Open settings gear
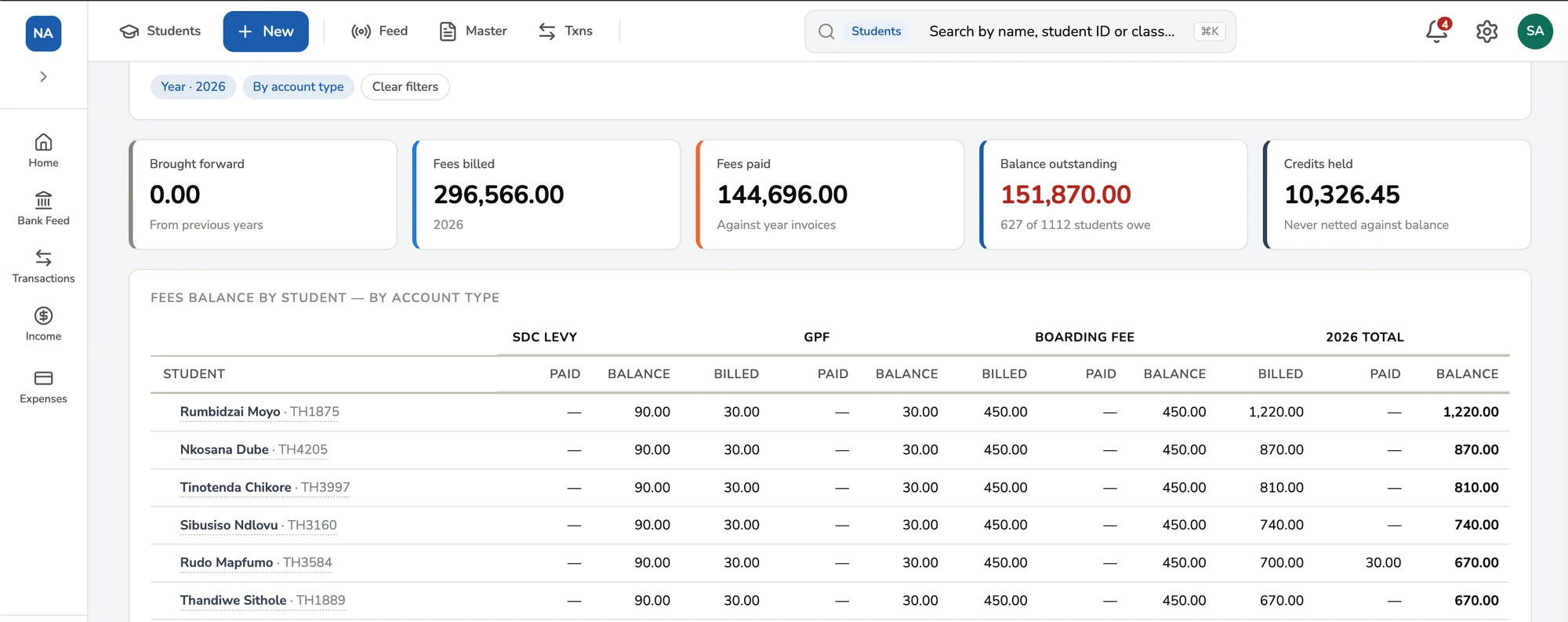This screenshot has width=1568, height=622. pos(1486,31)
